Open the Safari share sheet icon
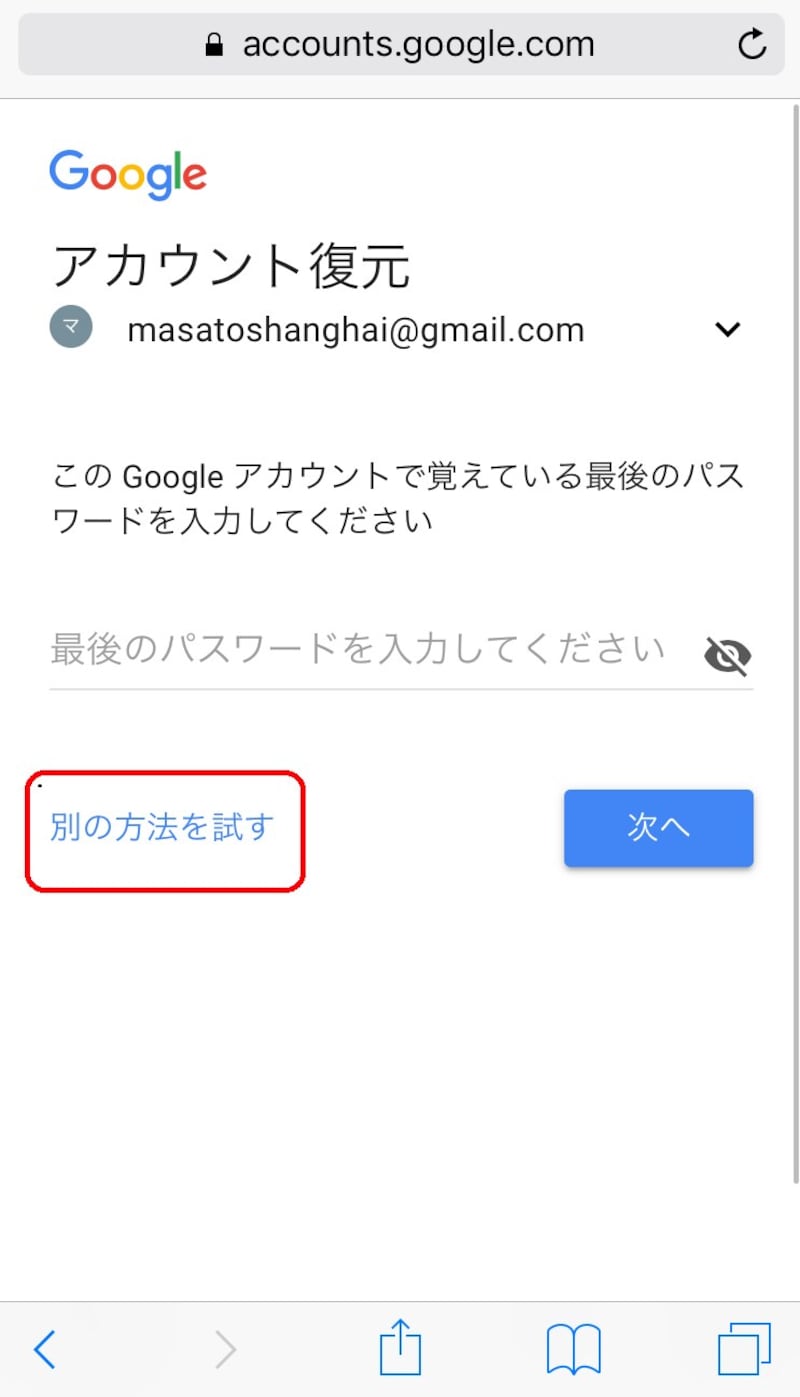The width and height of the screenshot is (800, 1397). [x=401, y=1347]
